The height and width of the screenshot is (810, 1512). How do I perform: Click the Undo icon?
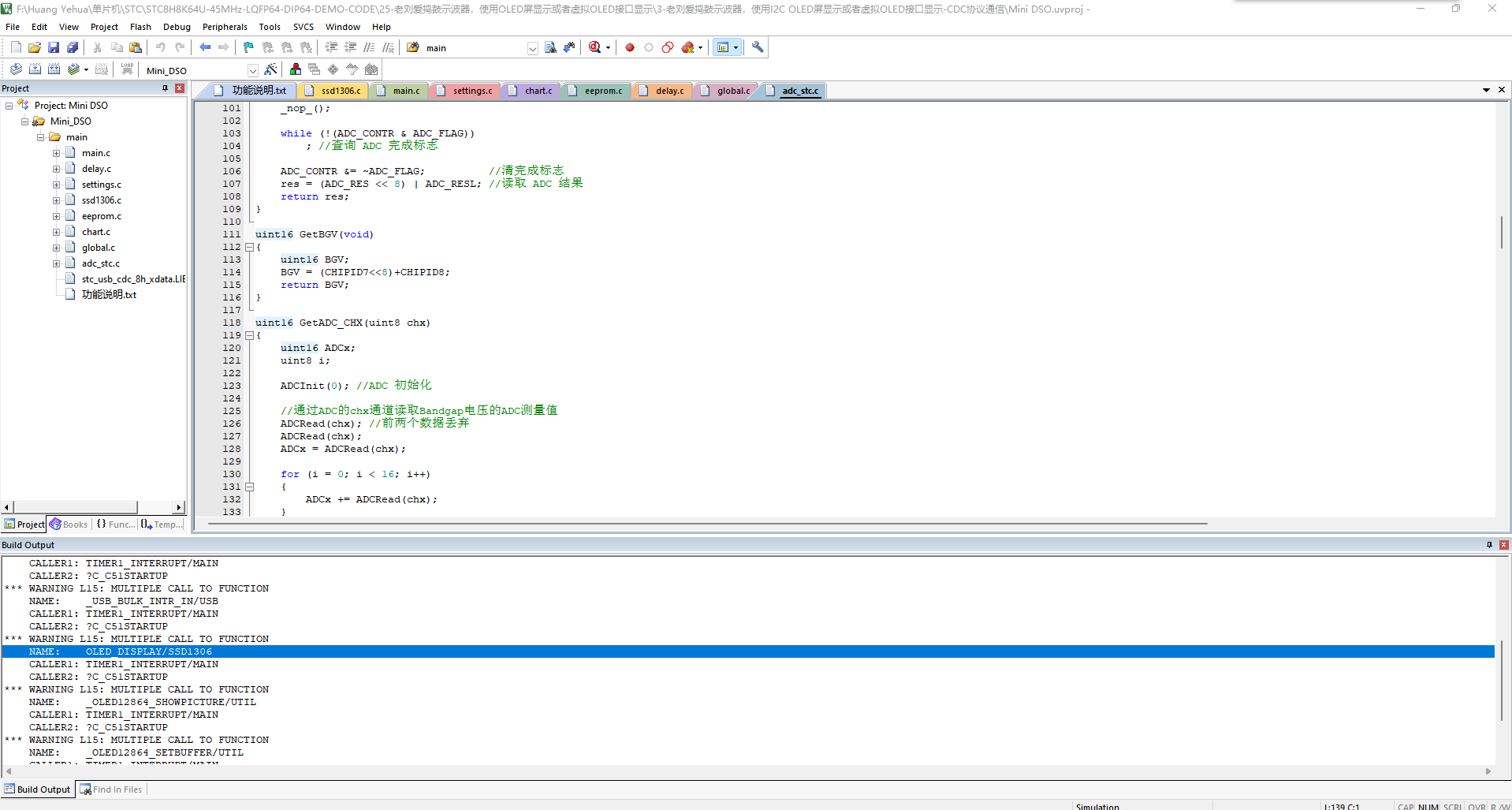point(160,48)
